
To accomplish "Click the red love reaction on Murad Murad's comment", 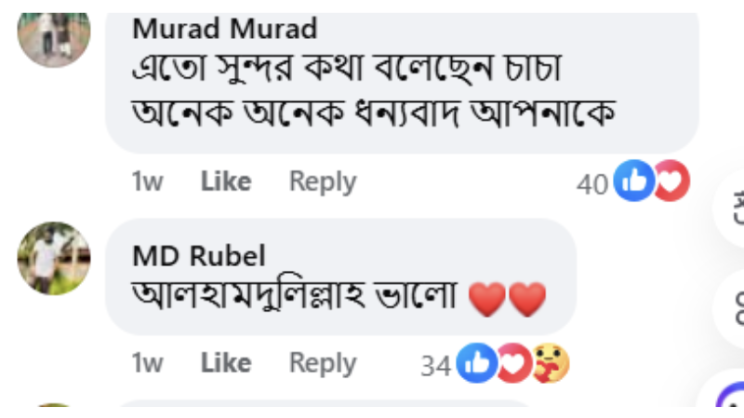I will tap(670, 182).
